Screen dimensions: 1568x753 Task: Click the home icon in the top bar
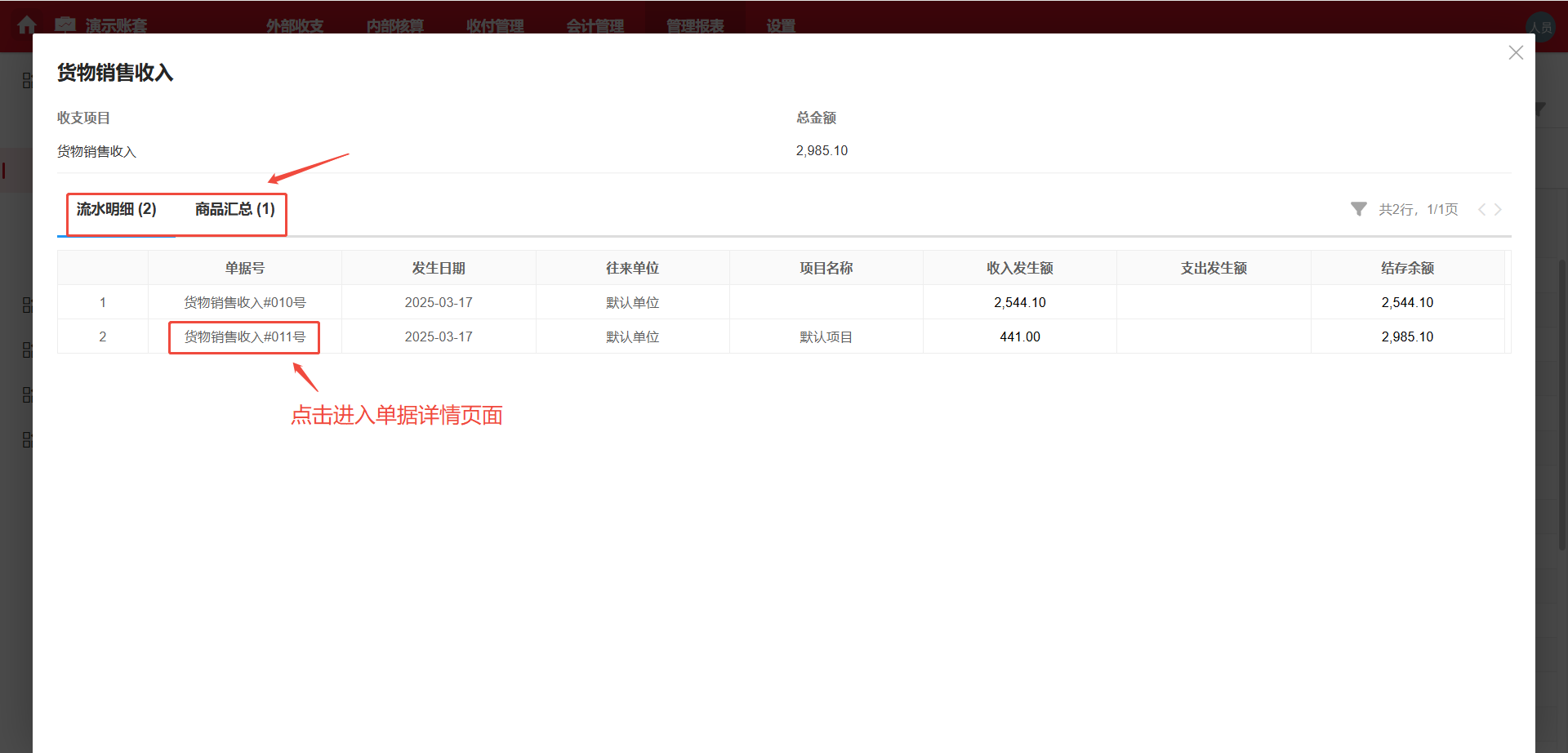27,25
